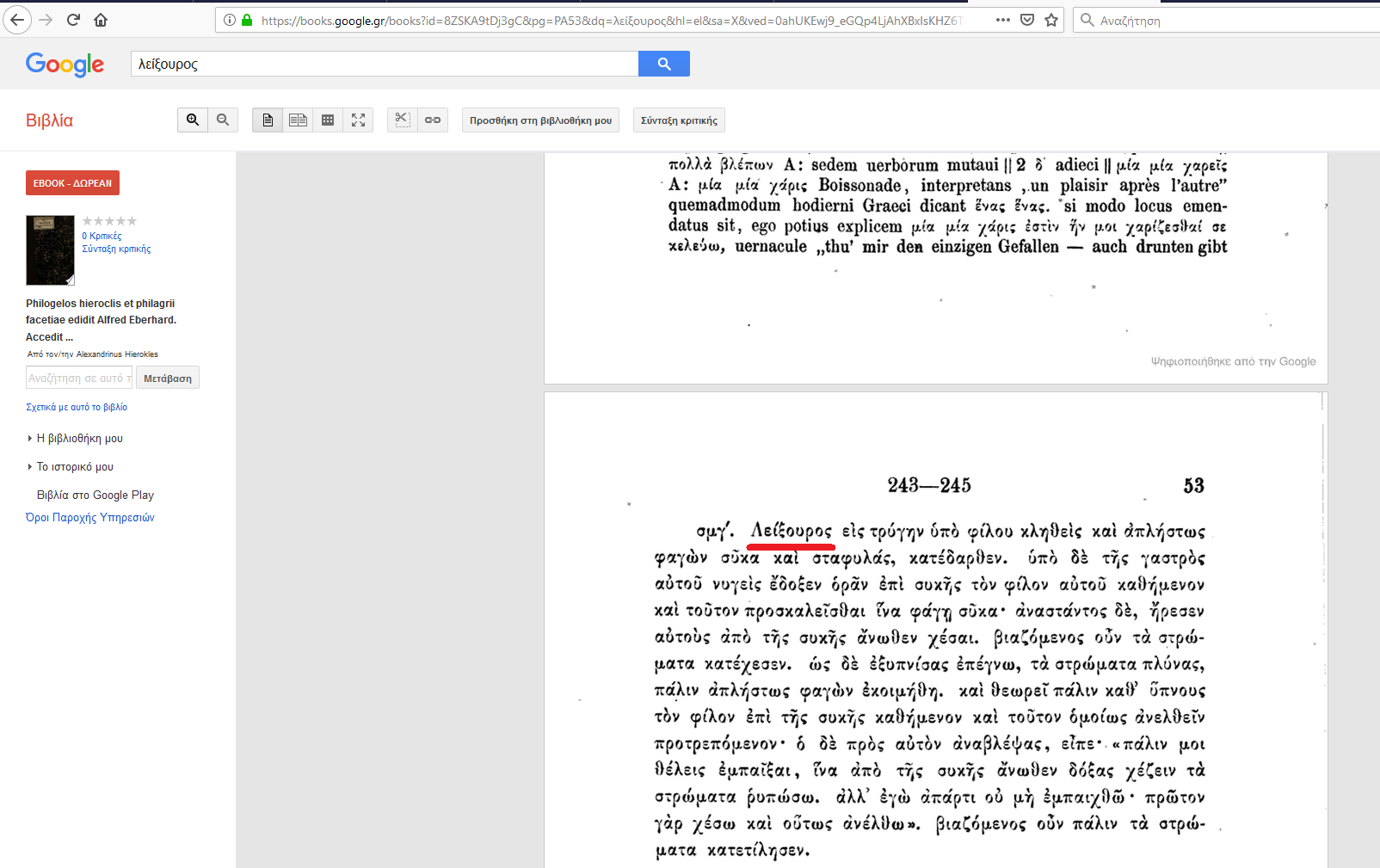Viewport: 1380px width, 868px height.
Task: Open the Βιβλία books home link
Action: point(49,120)
